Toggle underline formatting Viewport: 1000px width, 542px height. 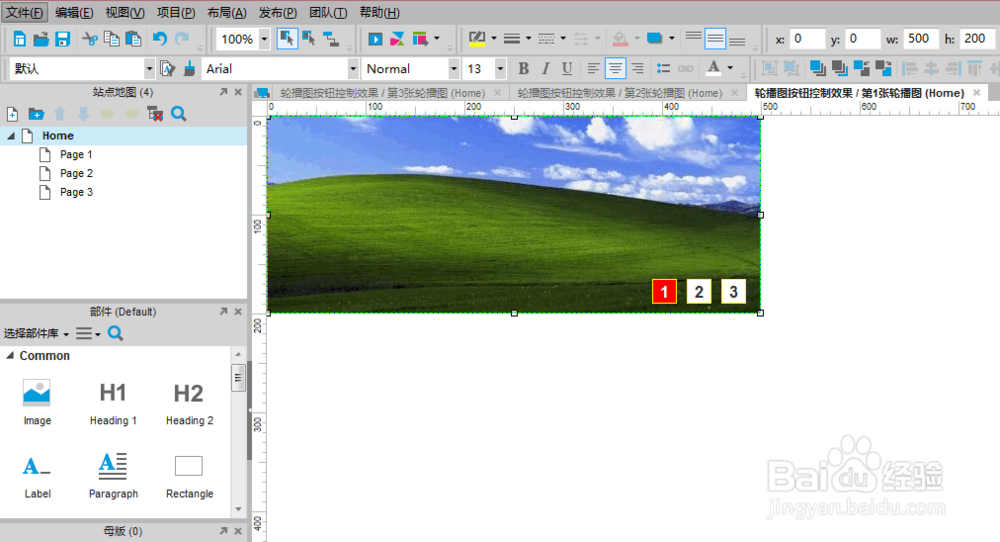click(567, 68)
